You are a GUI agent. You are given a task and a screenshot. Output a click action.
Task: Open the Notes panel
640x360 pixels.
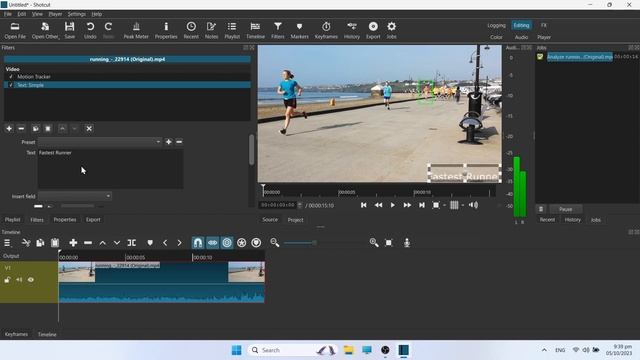click(x=211, y=31)
